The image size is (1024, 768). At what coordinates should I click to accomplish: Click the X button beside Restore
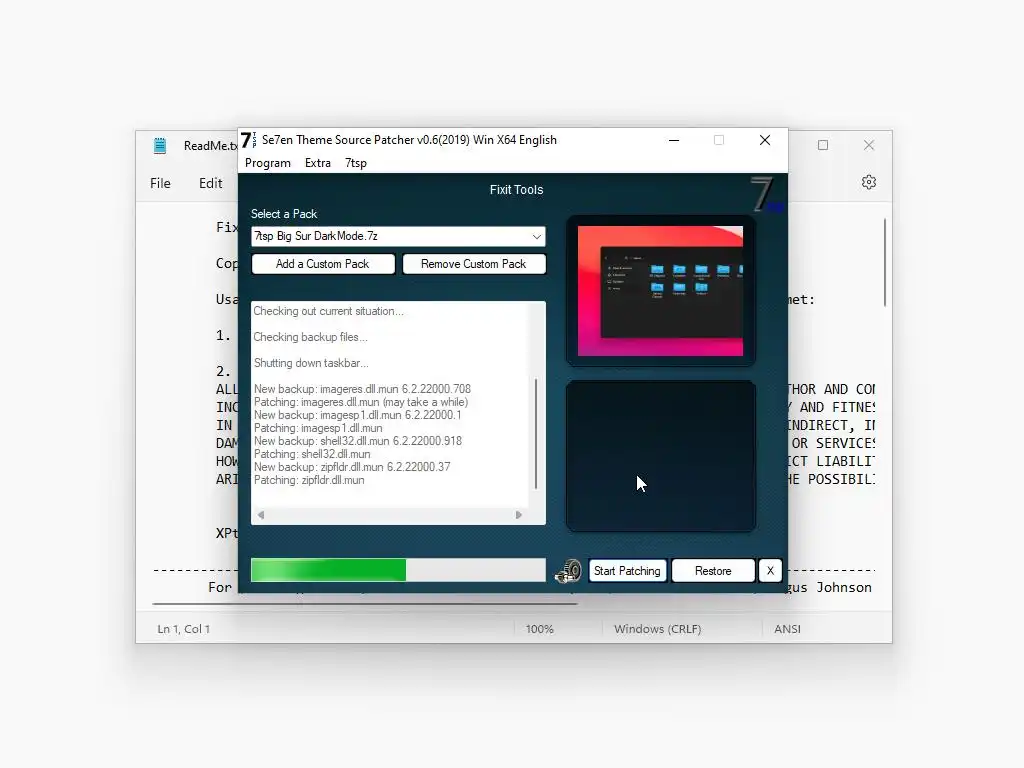(x=770, y=571)
